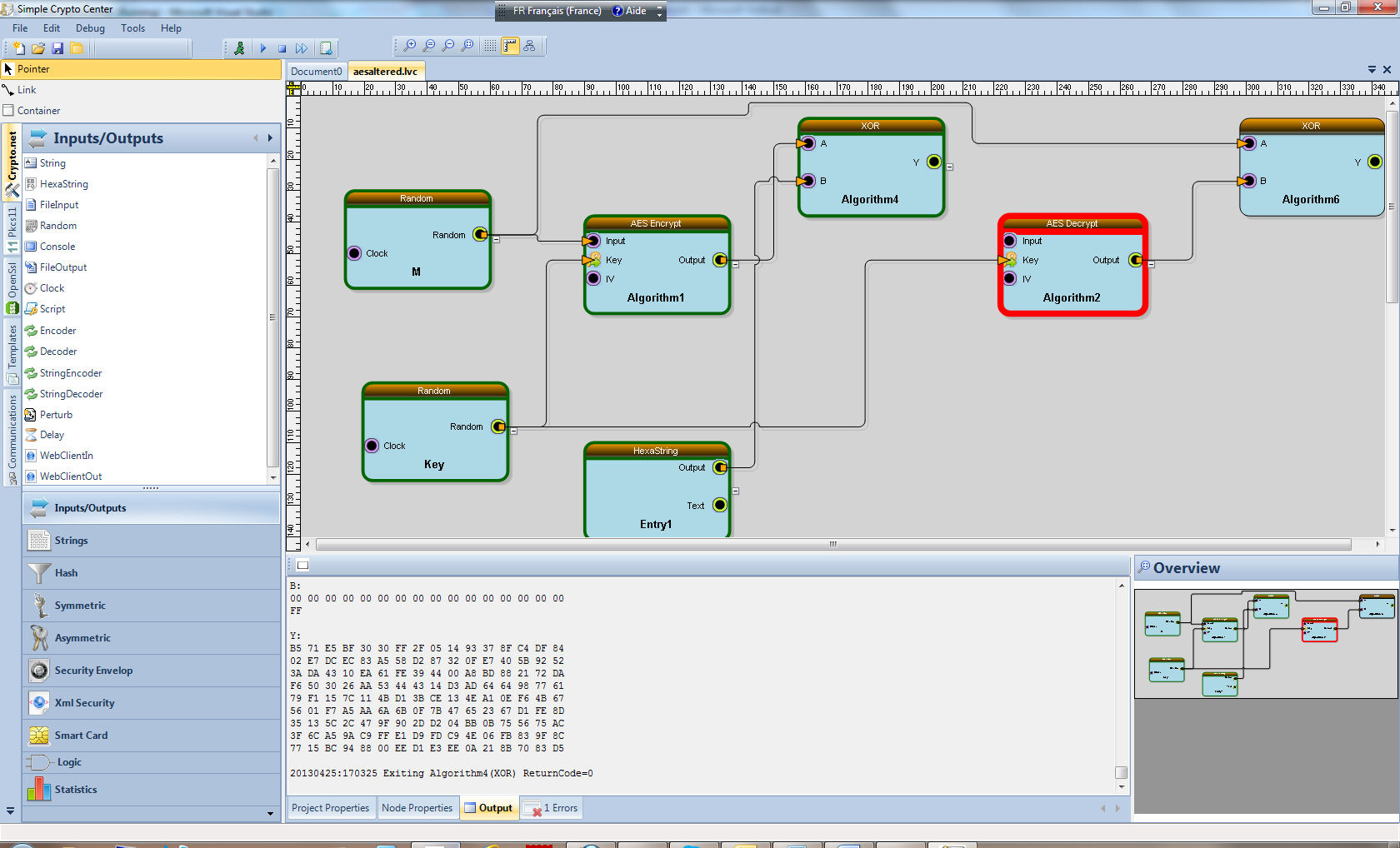Toggle the highlighted ruler display button
This screenshot has height=848, width=1400.
point(509,46)
